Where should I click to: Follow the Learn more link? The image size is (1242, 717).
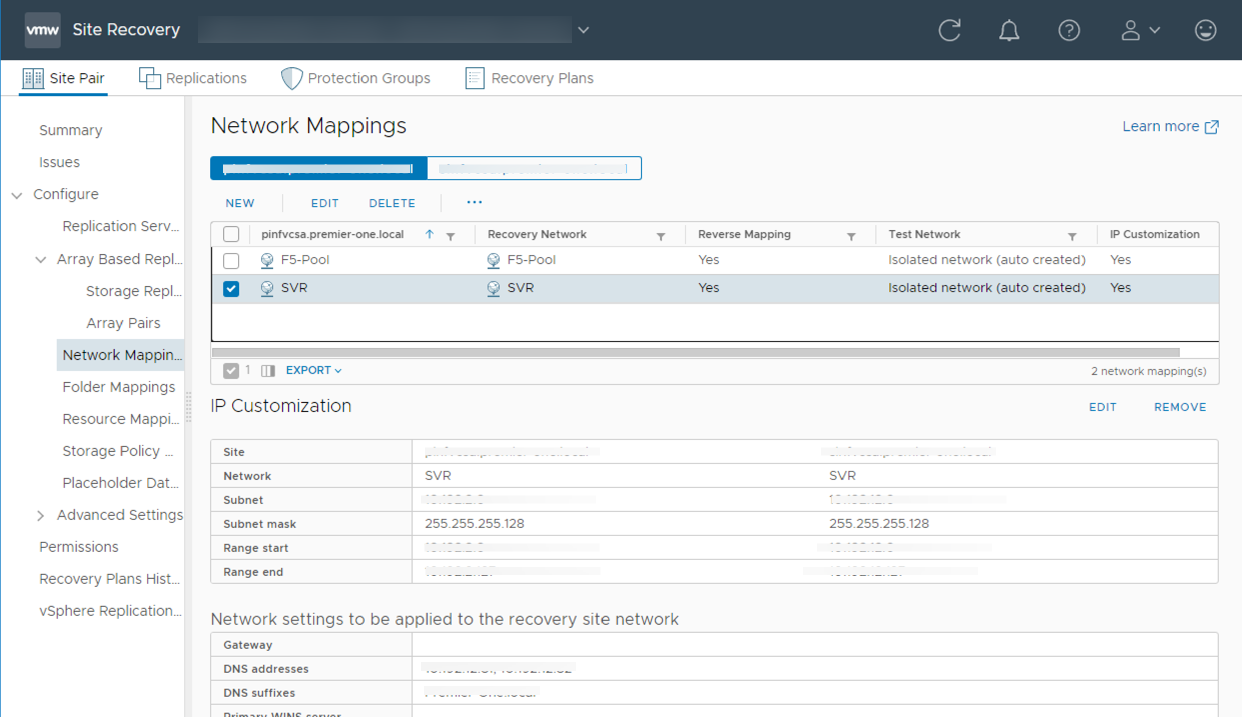[x=1171, y=126]
